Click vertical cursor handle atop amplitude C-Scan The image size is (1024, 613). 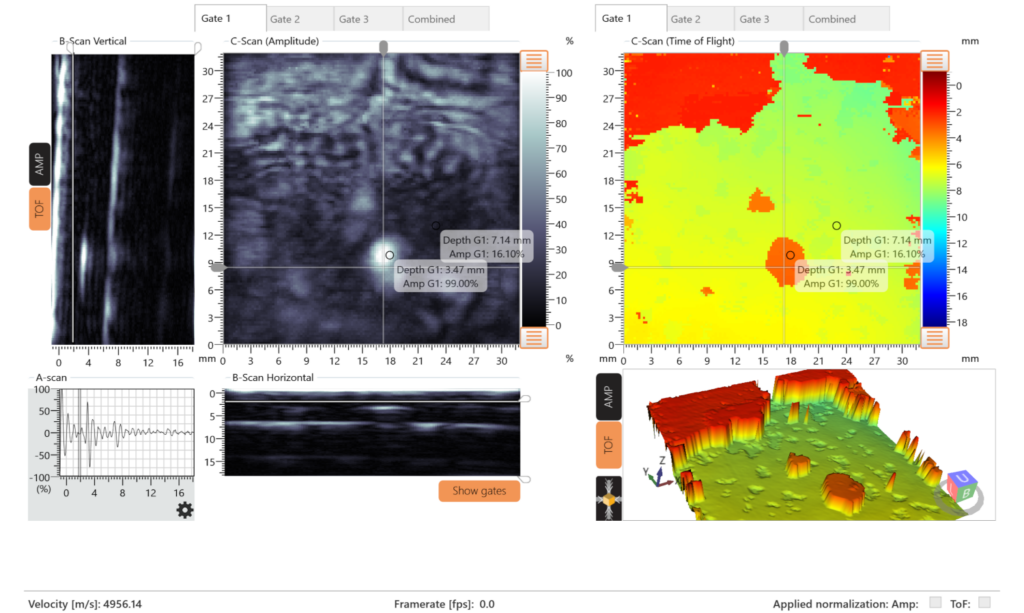[x=382, y=47]
